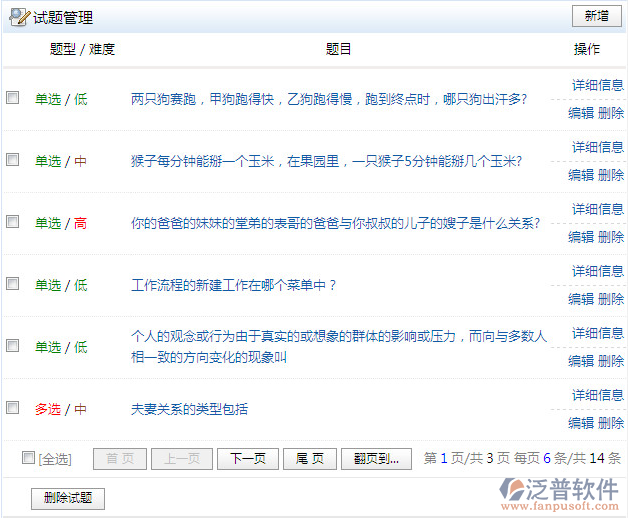The height and width of the screenshot is (522, 629).
Task: Open 详细信息 for 猴子掰玉米 row
Action: [x=598, y=147]
